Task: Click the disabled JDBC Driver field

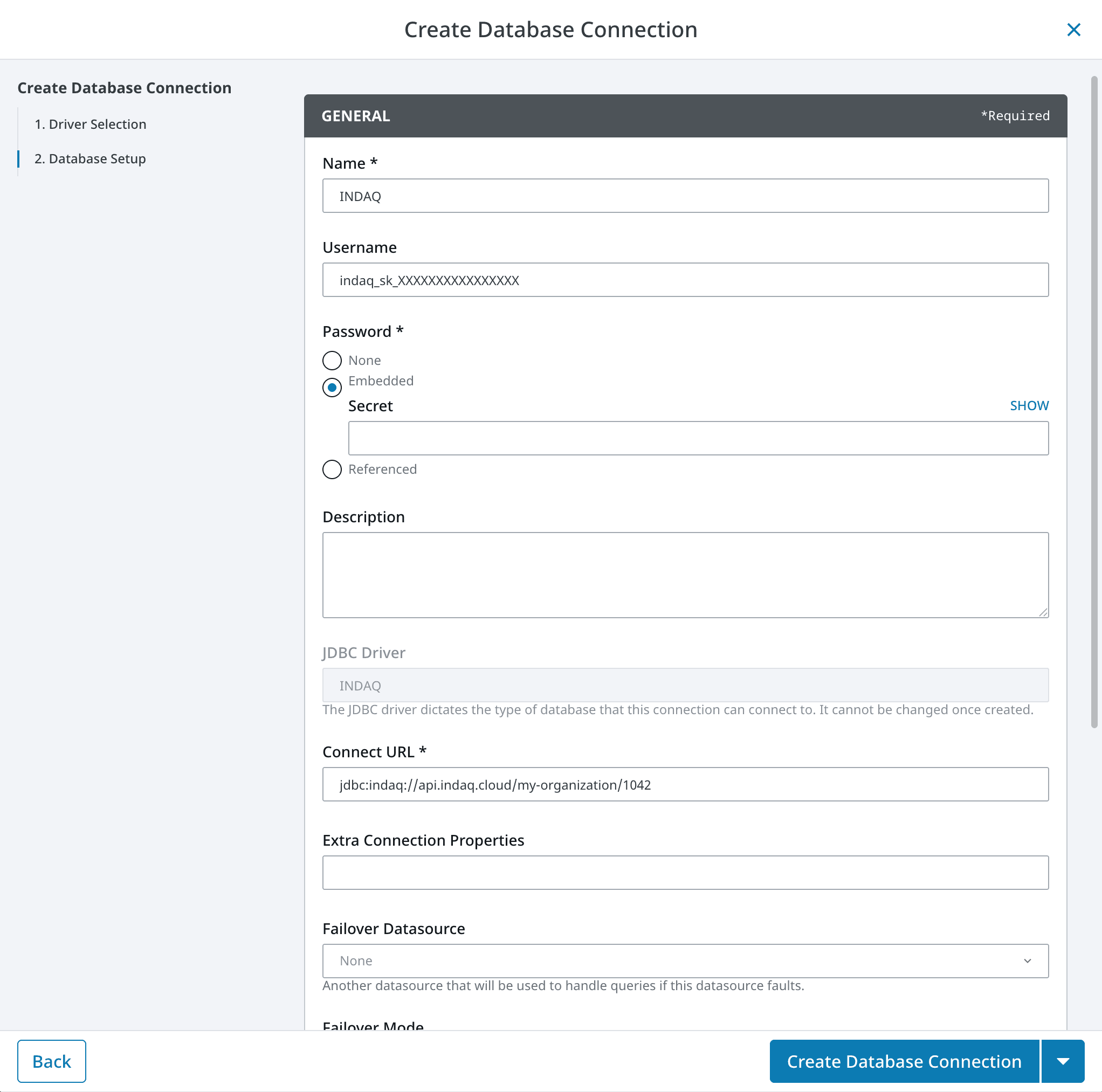Action: tap(685, 685)
